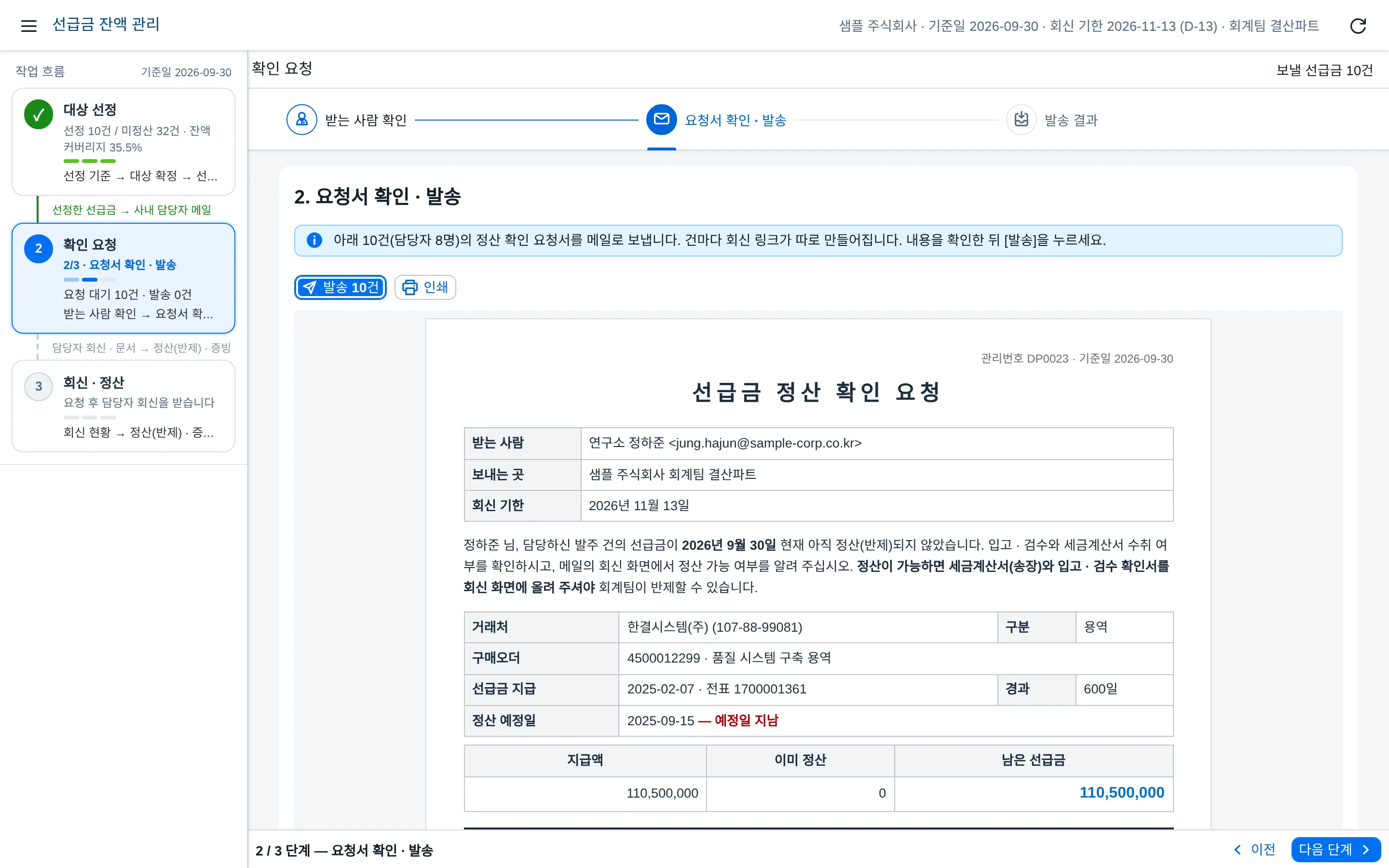Open the hamburger menu

(x=29, y=25)
